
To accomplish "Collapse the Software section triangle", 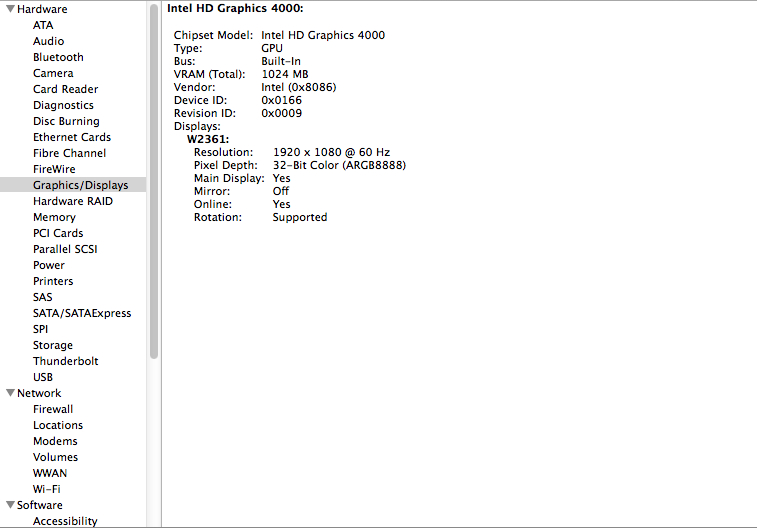I will click(x=10, y=505).
